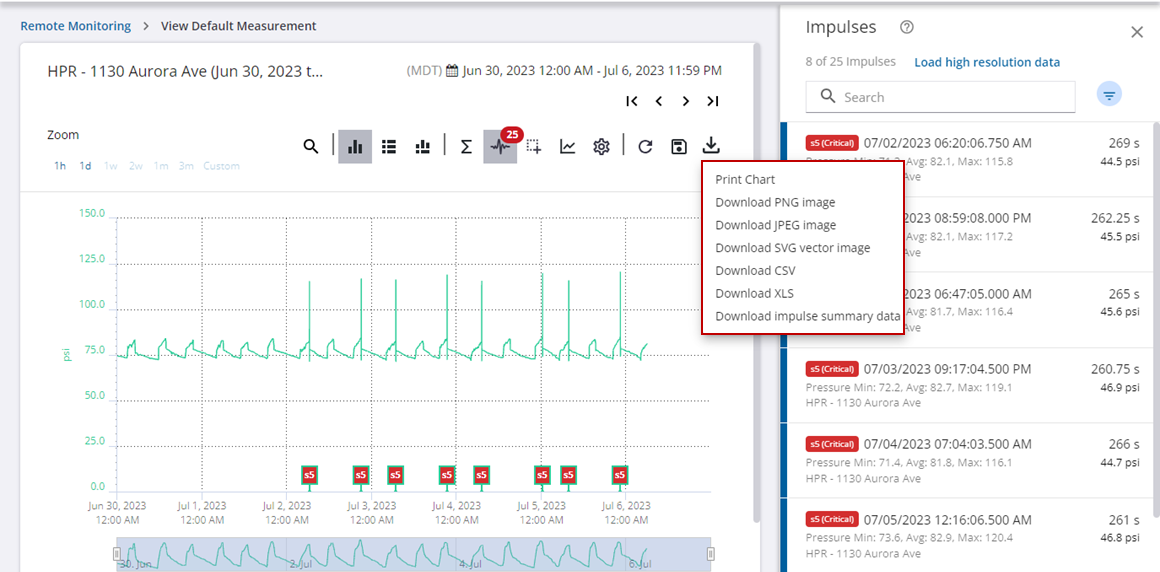Image resolution: width=1160 pixels, height=572 pixels.
Task: Click View Default Measurement breadcrumb text
Action: pyautogui.click(x=238, y=26)
